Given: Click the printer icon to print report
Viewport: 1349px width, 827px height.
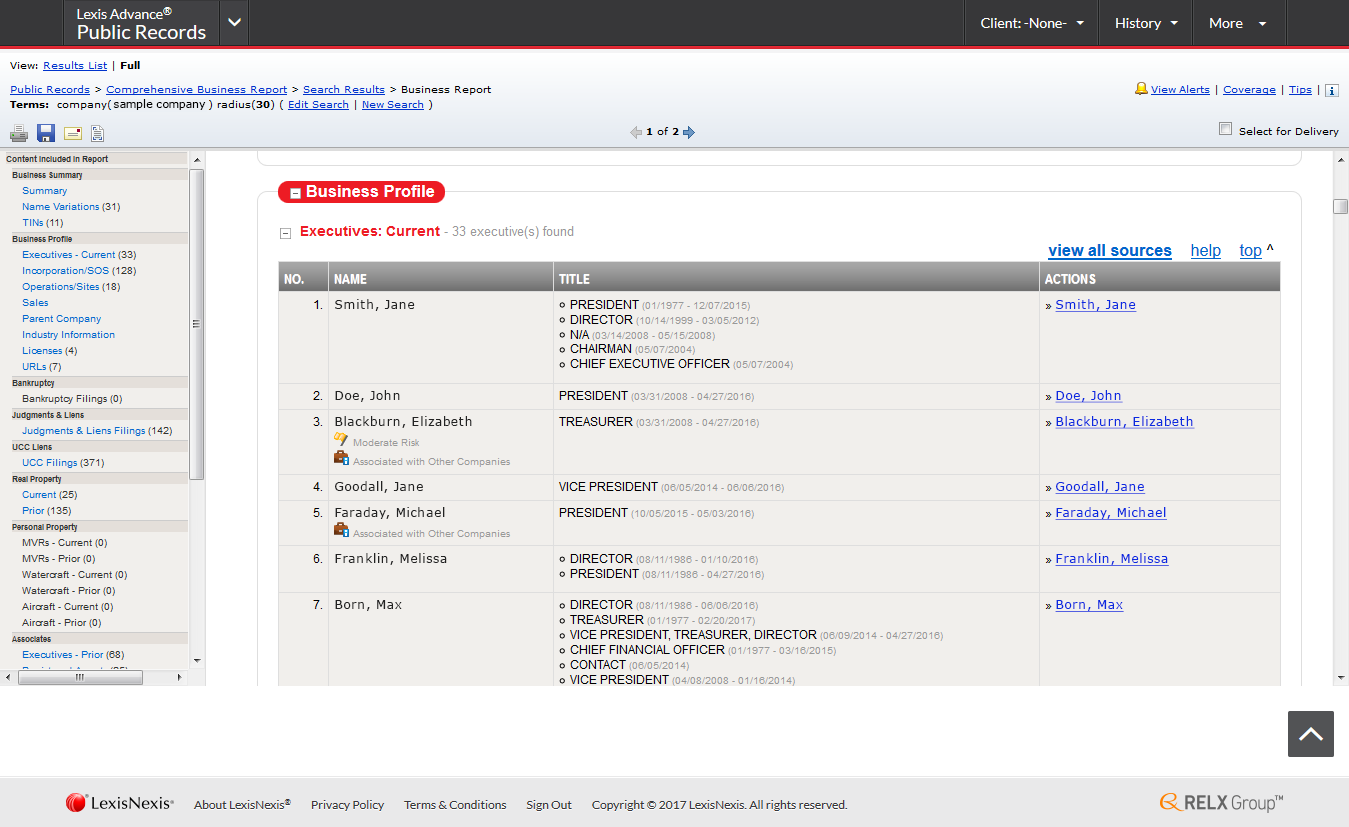Looking at the screenshot, I should coord(19,133).
